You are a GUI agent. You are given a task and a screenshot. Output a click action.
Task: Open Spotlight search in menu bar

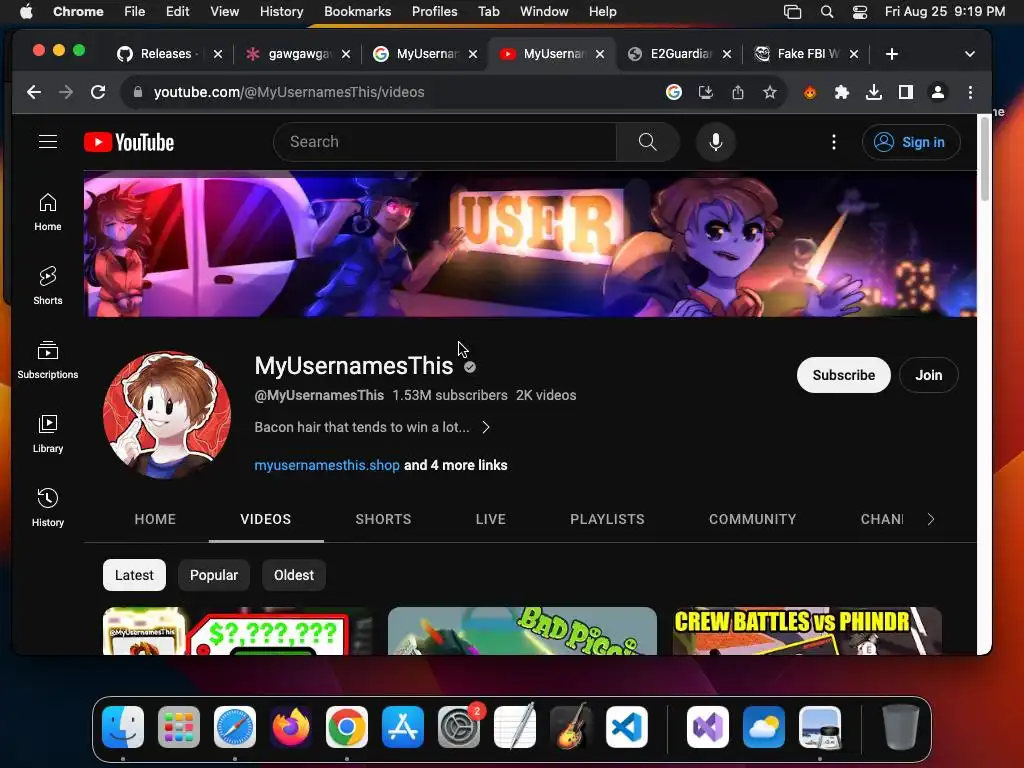tap(827, 12)
